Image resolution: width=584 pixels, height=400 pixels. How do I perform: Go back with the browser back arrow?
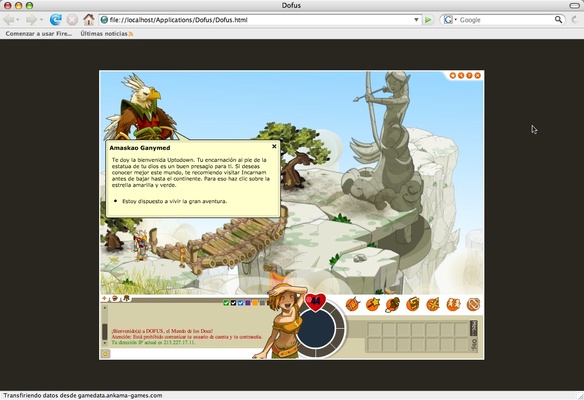click(x=9, y=20)
